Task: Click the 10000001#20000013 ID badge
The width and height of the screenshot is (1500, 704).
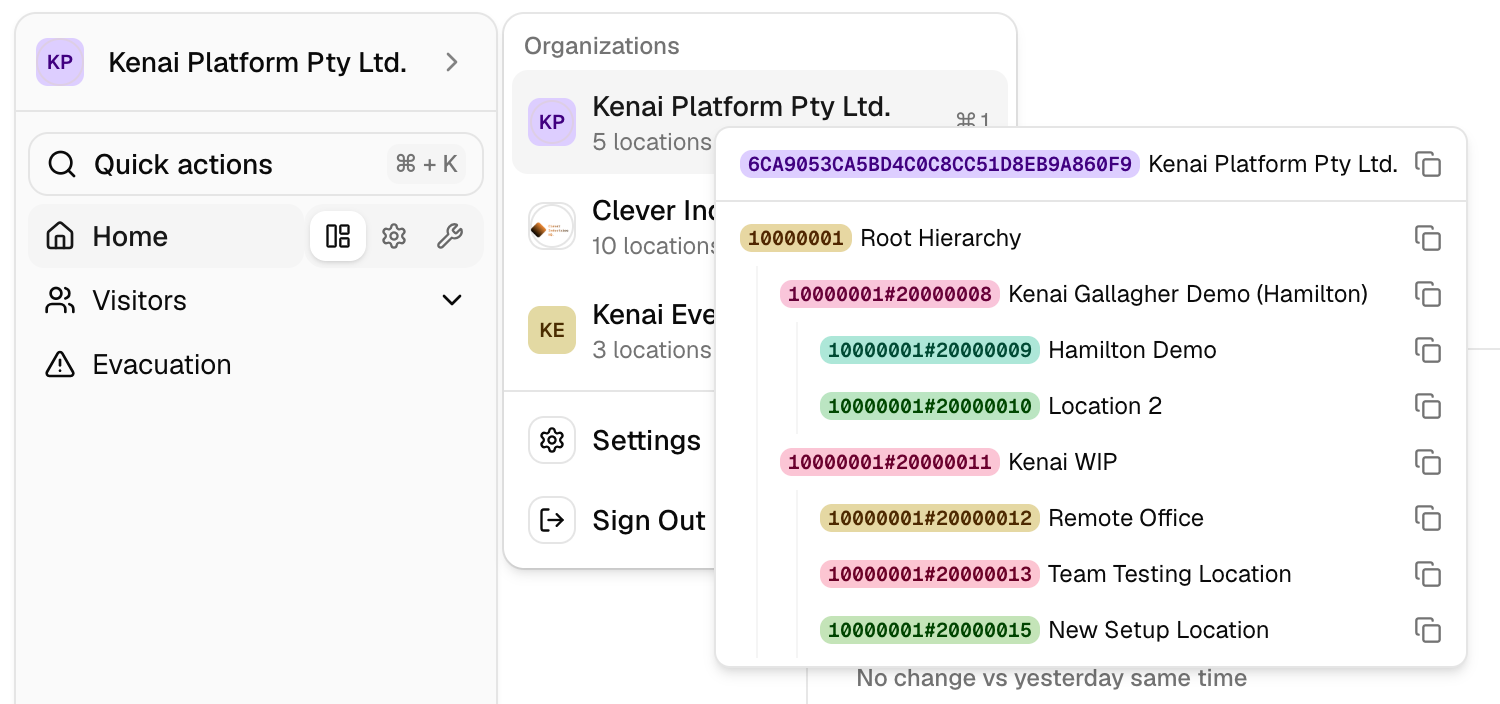Action: 930,574
